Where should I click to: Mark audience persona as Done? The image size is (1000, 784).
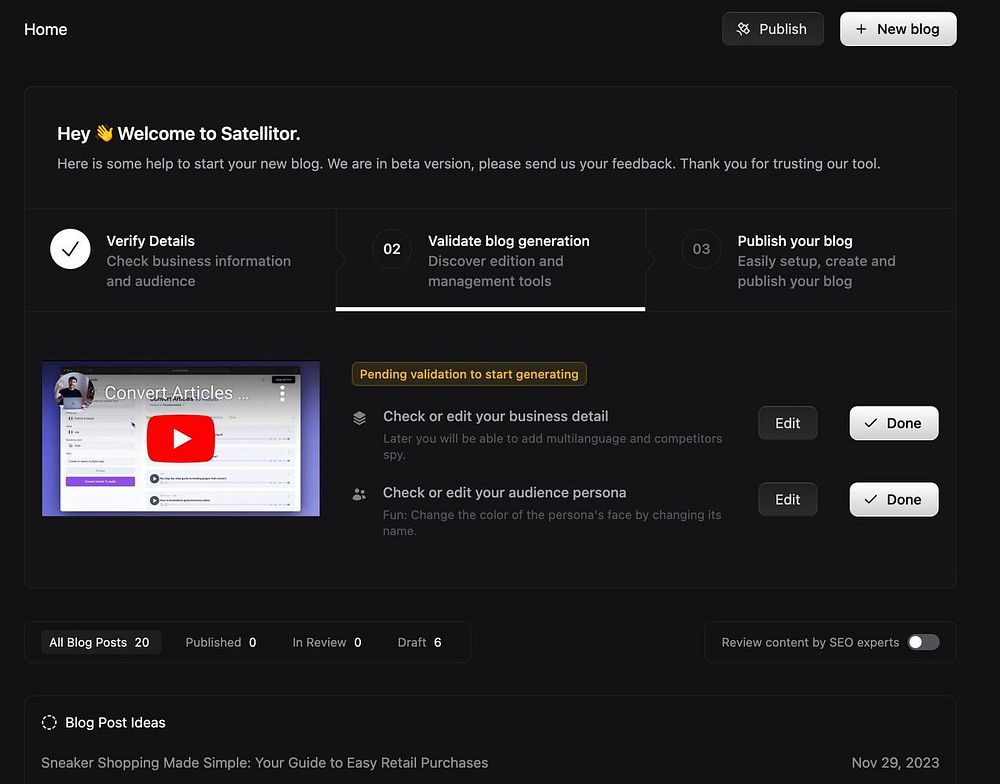click(x=893, y=499)
